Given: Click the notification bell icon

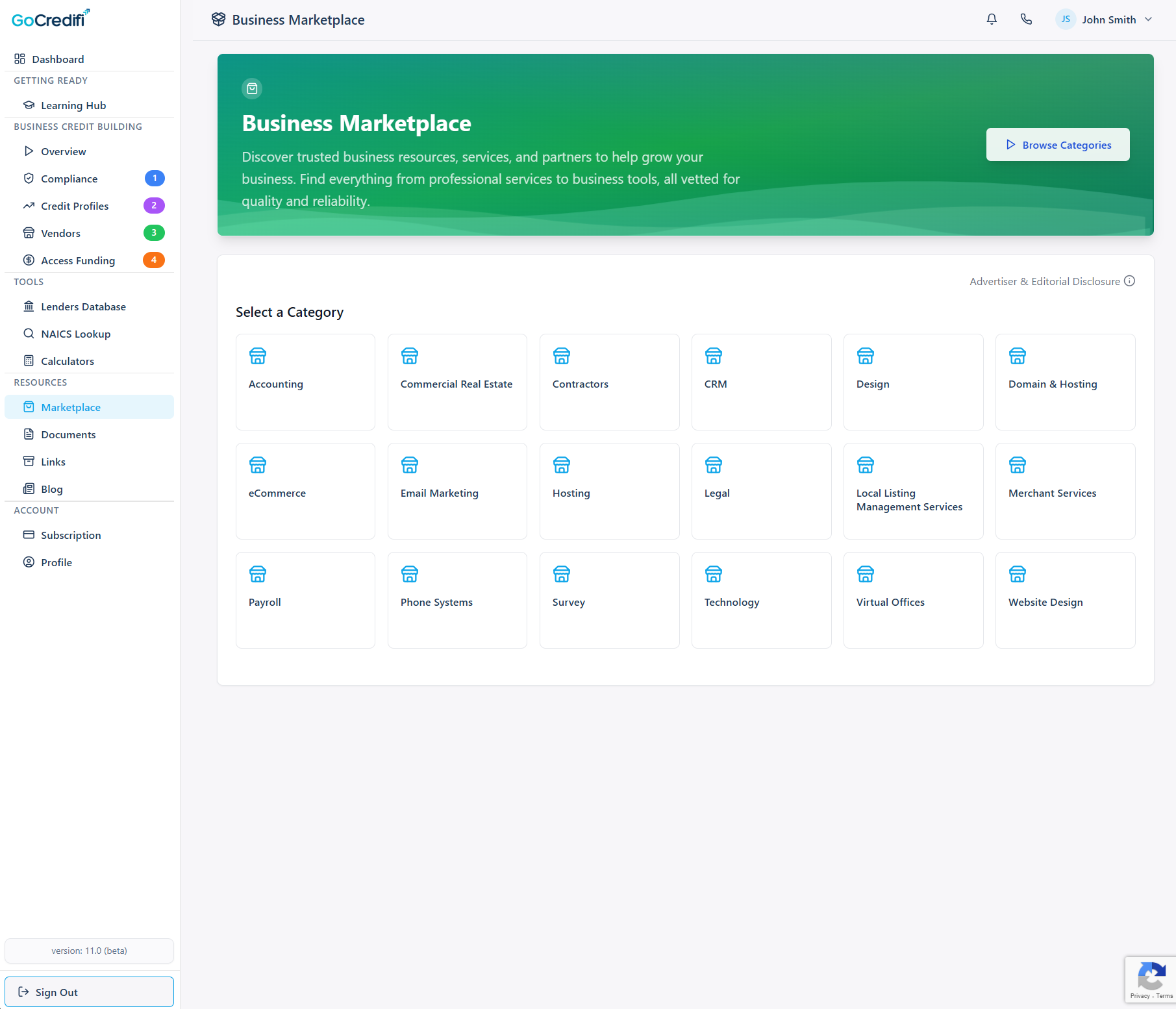Looking at the screenshot, I should [x=992, y=19].
